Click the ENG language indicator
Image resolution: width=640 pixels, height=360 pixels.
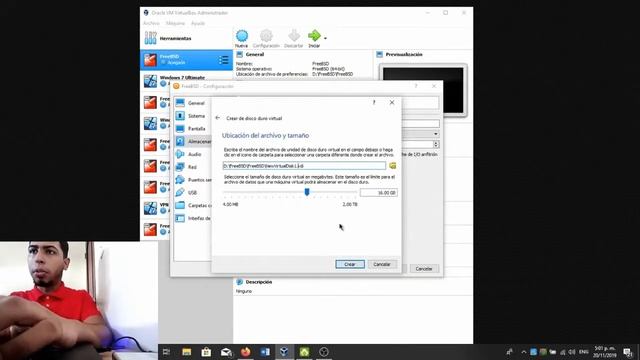(x=584, y=352)
